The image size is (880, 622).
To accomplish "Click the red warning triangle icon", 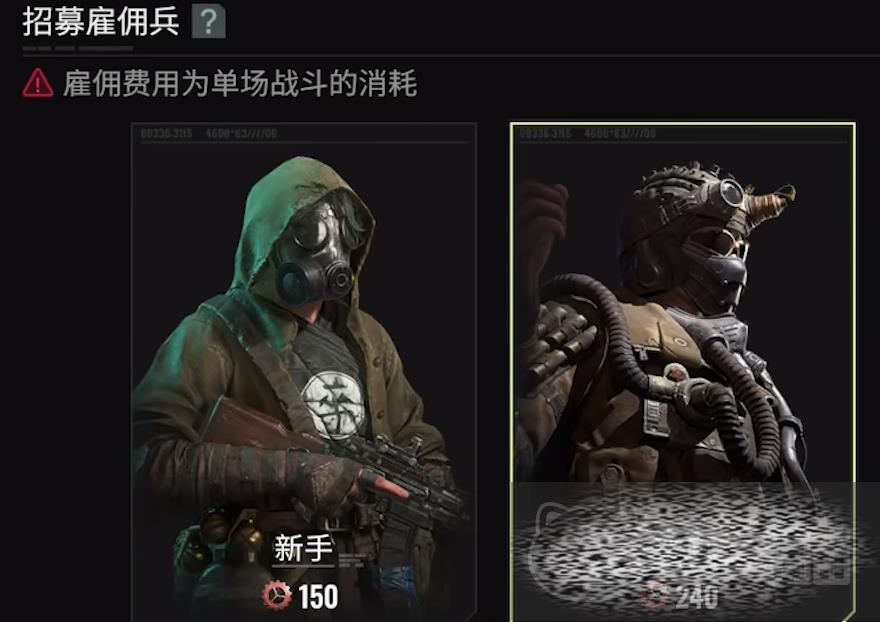I will coord(38,84).
